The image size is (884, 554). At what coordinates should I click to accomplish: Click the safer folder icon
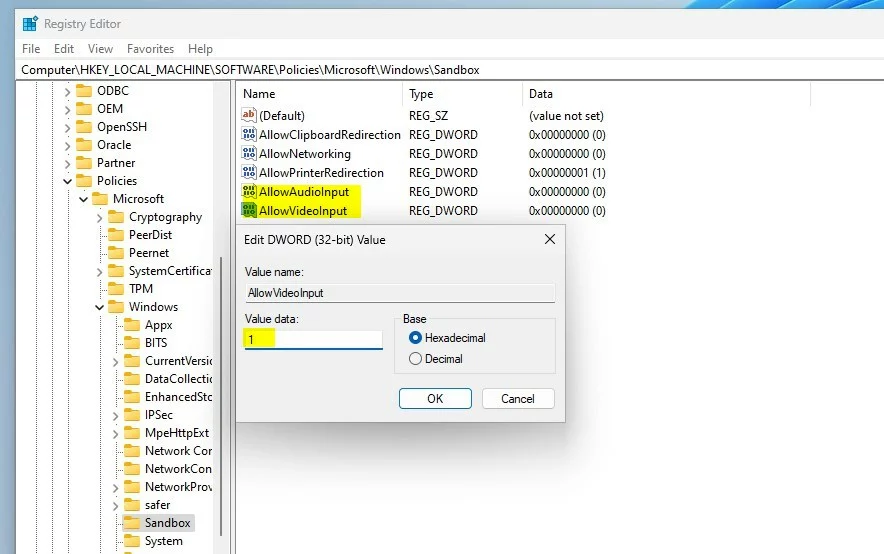click(x=132, y=505)
